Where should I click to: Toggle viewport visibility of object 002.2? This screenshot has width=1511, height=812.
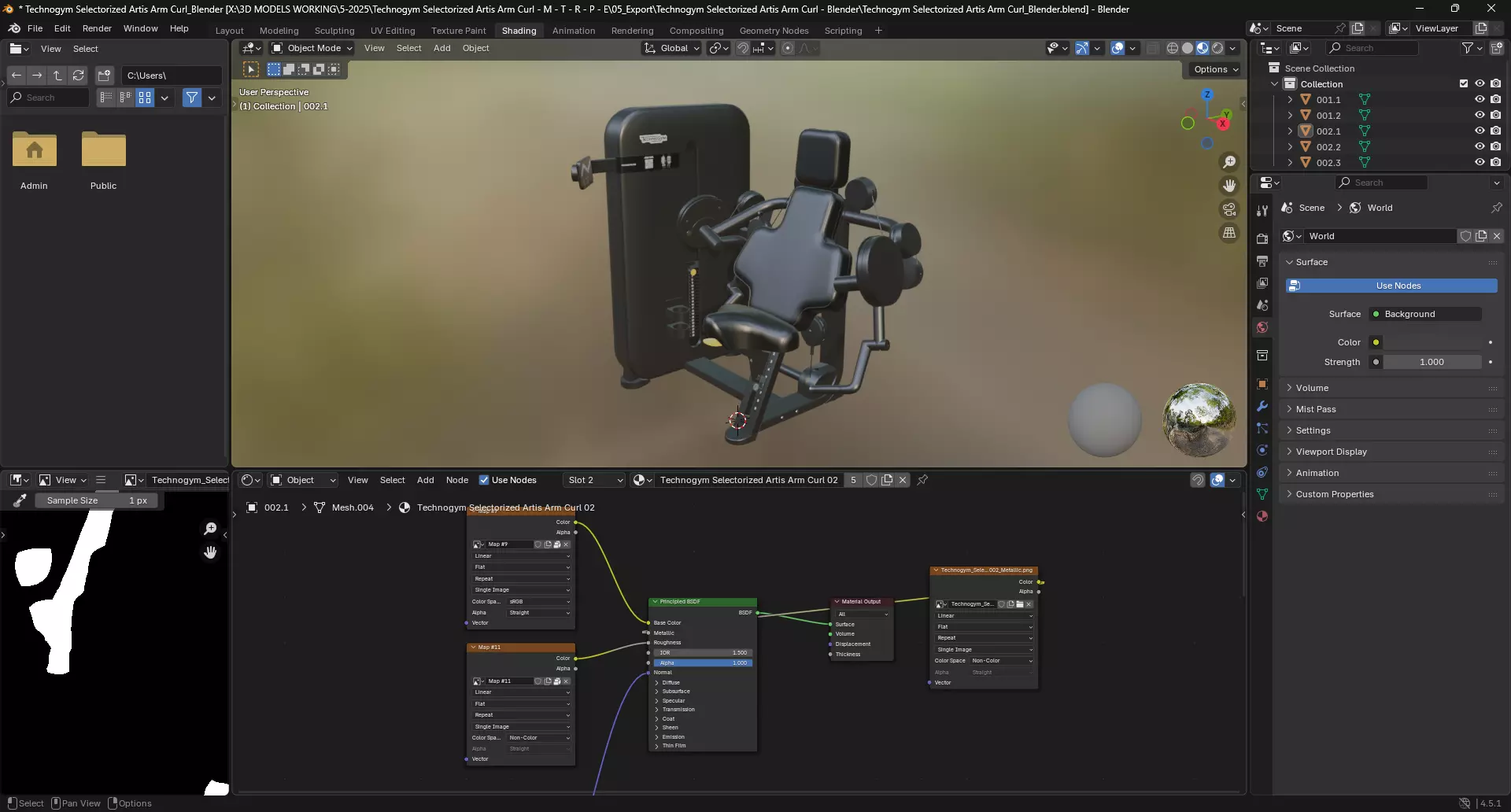point(1480,147)
